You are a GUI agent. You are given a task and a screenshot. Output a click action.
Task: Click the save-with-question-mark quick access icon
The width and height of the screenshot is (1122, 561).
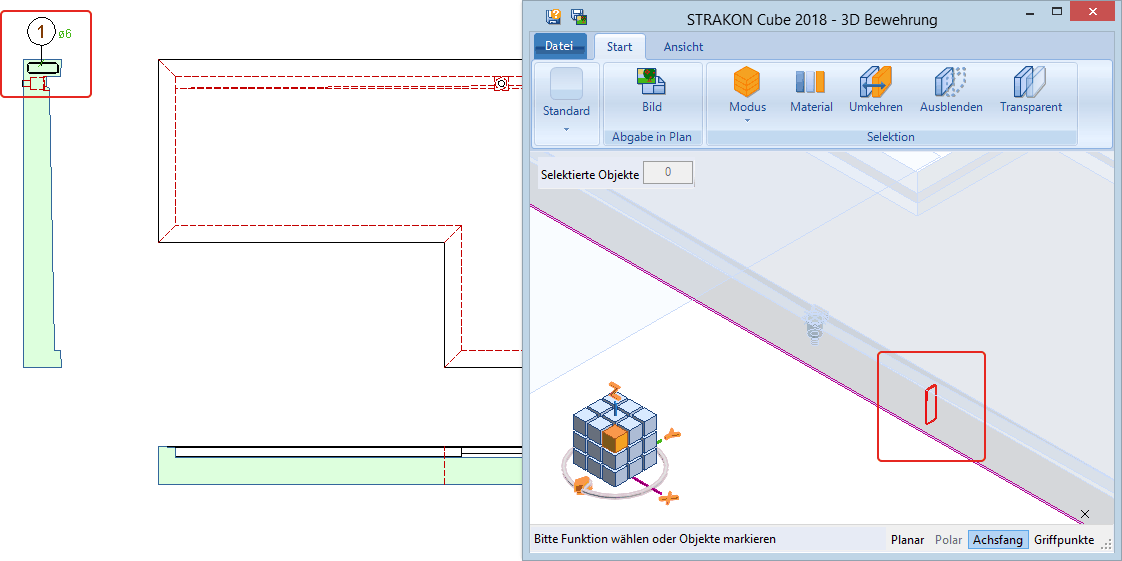(x=553, y=16)
